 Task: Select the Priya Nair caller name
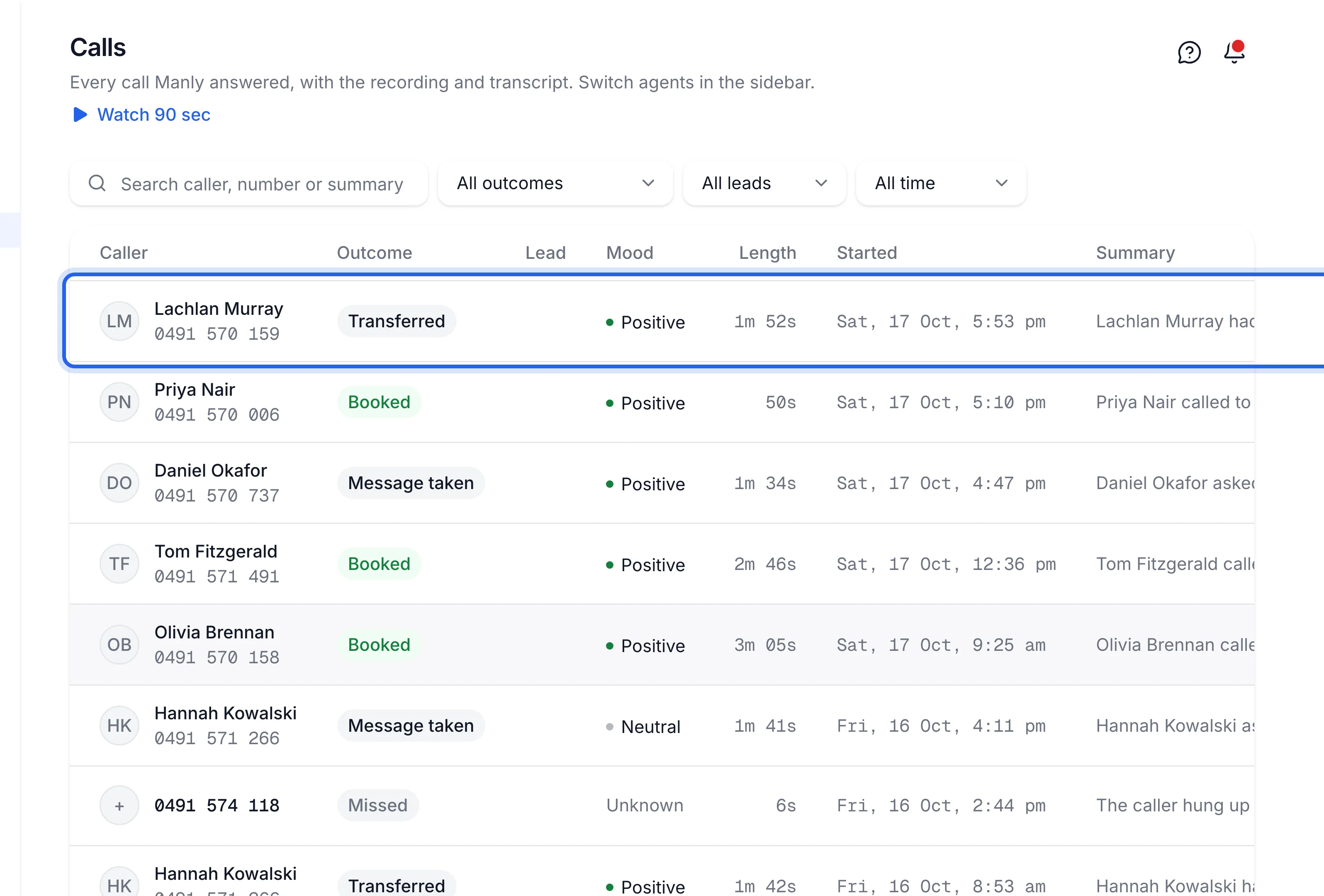point(195,390)
